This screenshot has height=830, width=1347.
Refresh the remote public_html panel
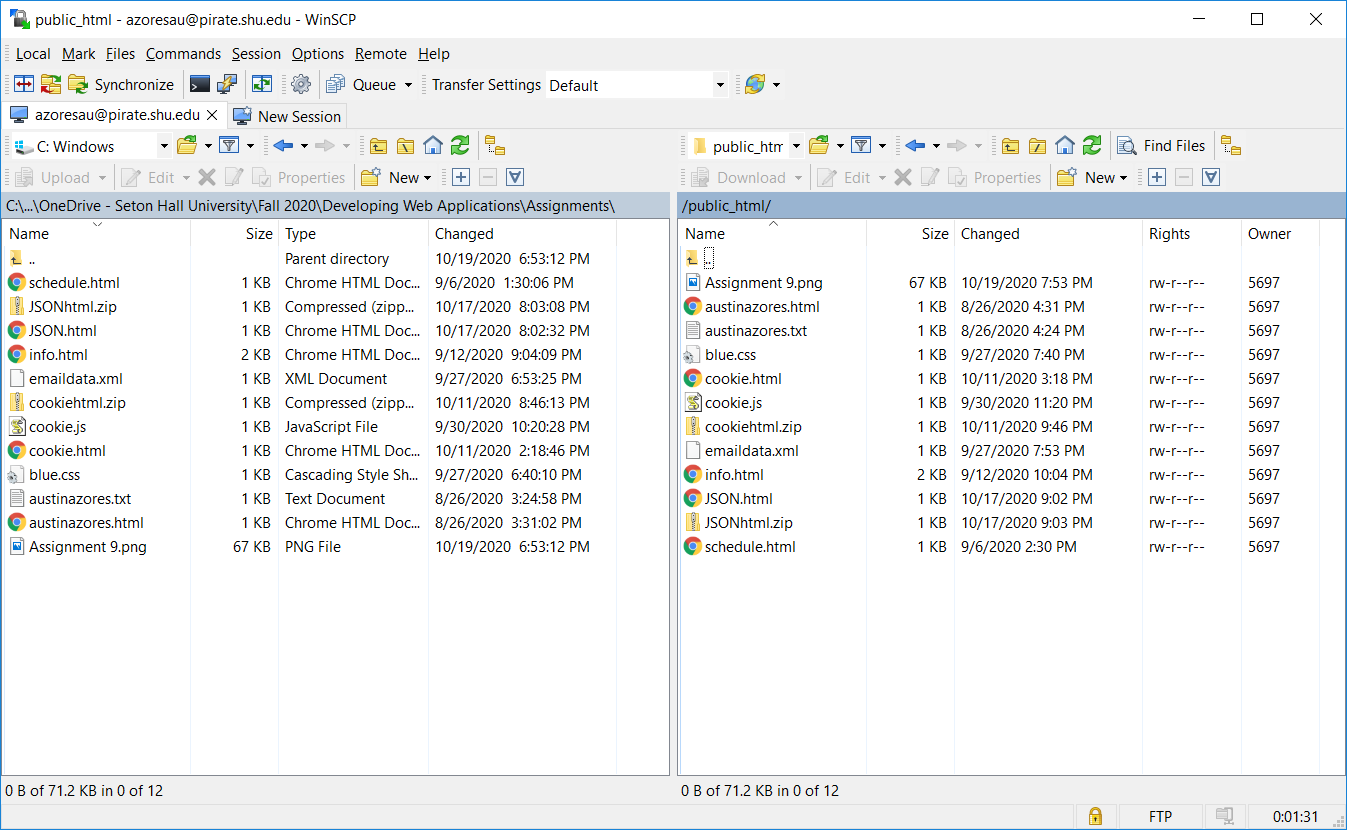[x=1092, y=146]
